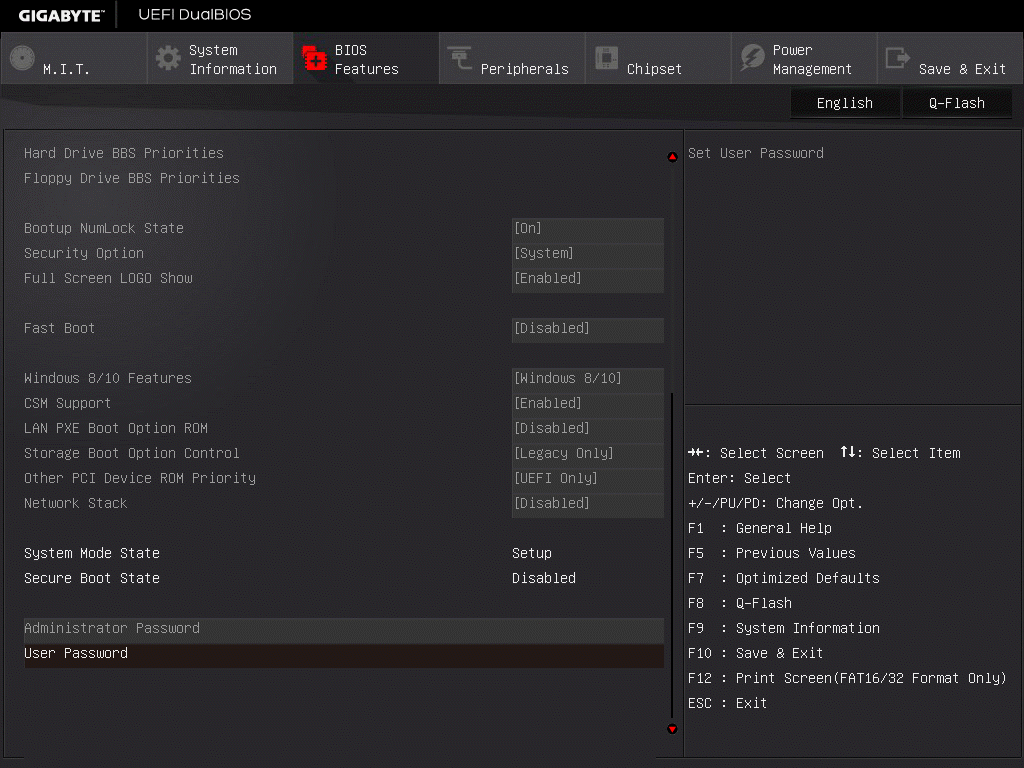Click the F9 System Information hint
Image resolution: width=1024 pixels, height=768 pixels.
(x=784, y=628)
